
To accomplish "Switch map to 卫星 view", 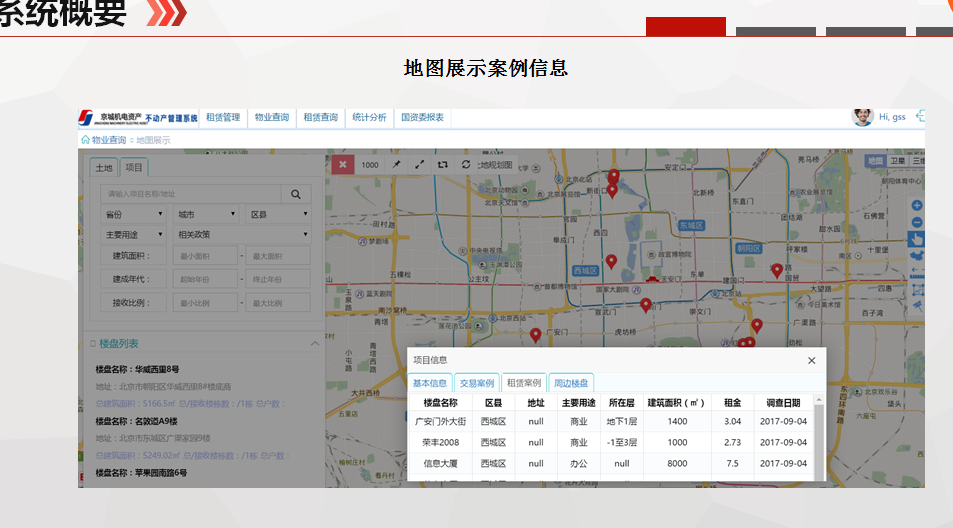I will click(898, 160).
